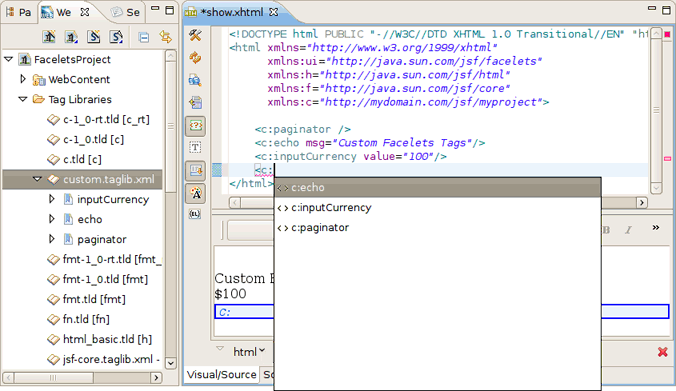This screenshot has width=676, height=391.
Task: Click right arrow of tree horizontal scrollbar
Action: (156, 378)
